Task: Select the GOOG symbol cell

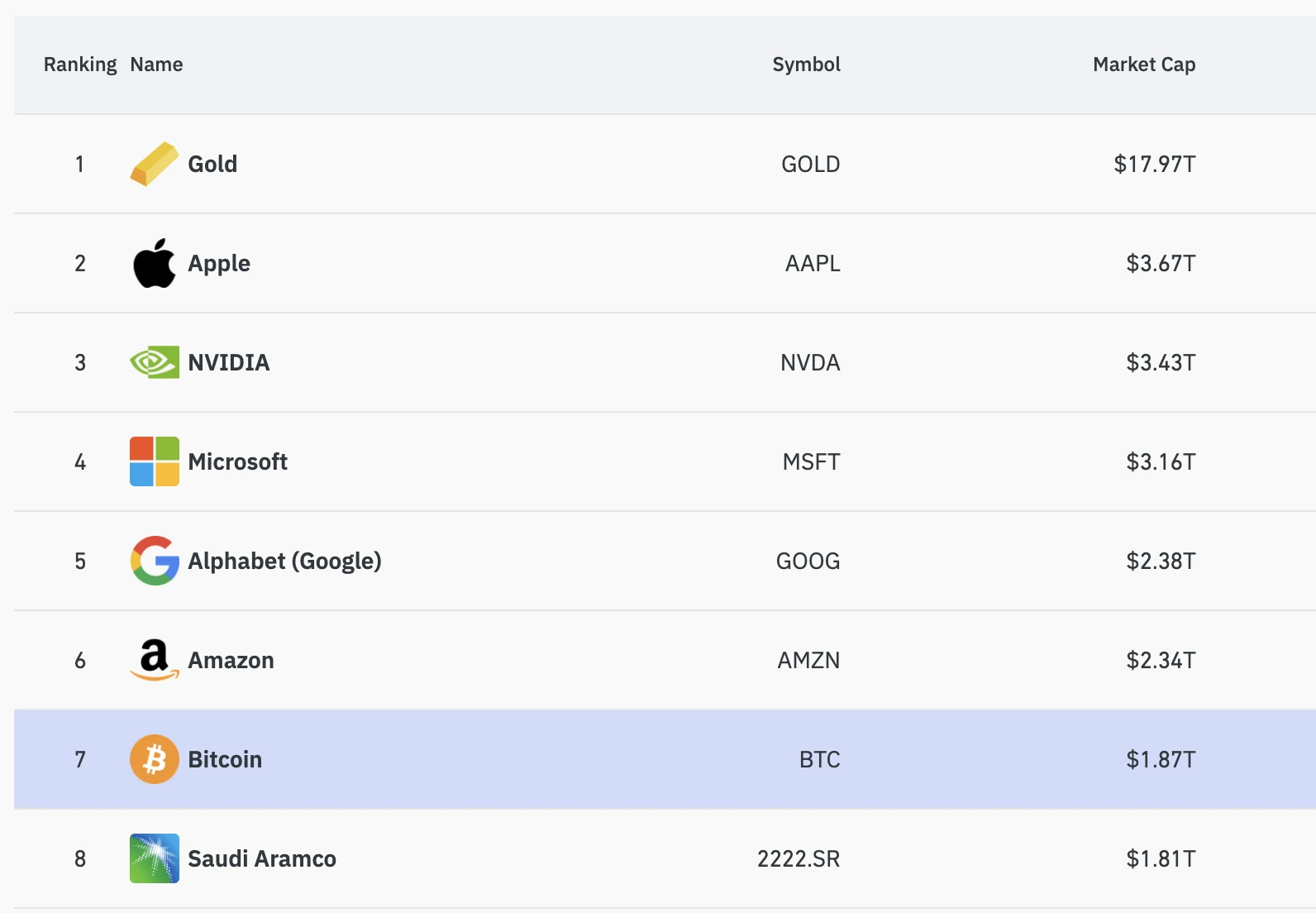Action: coord(808,561)
